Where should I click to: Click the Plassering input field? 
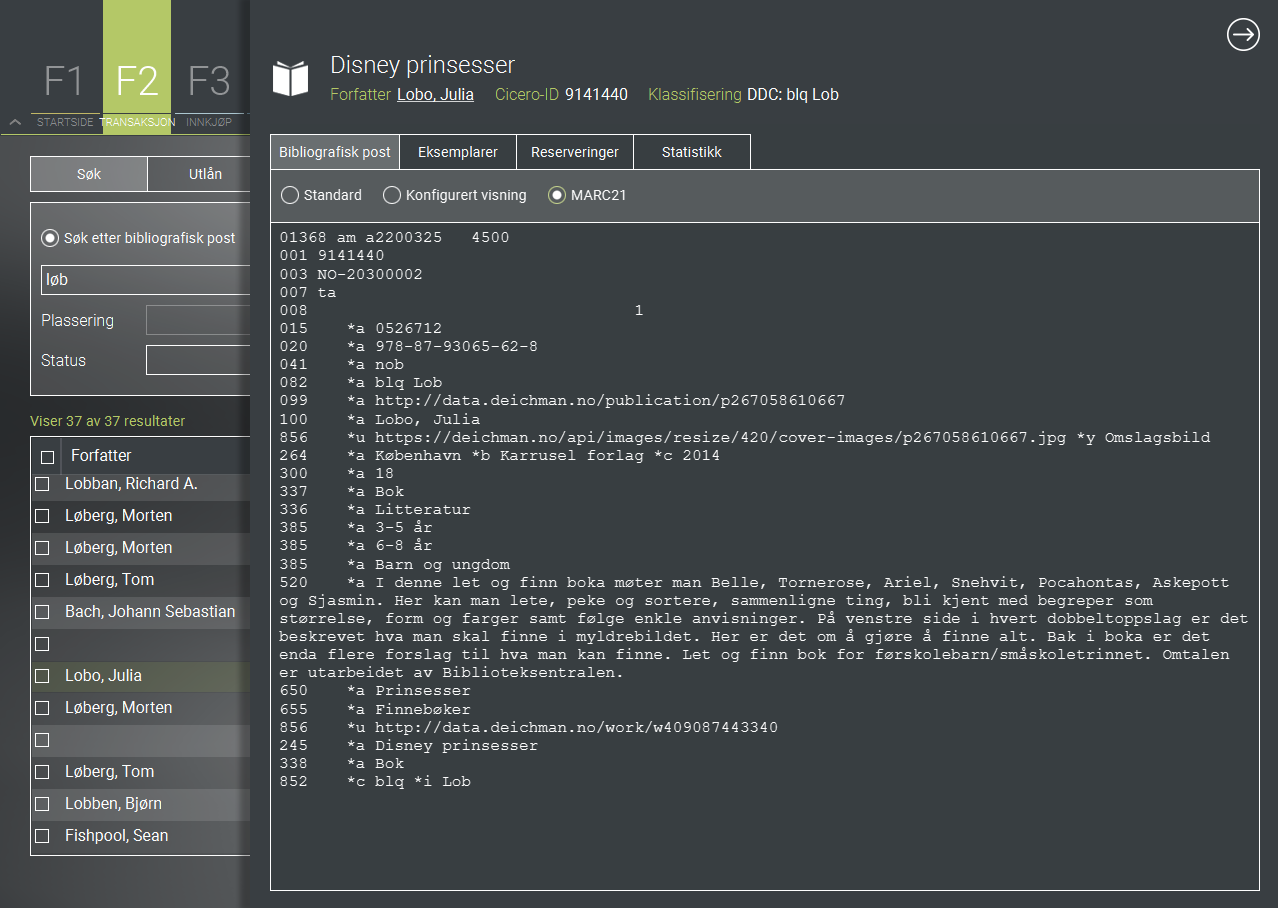198,320
